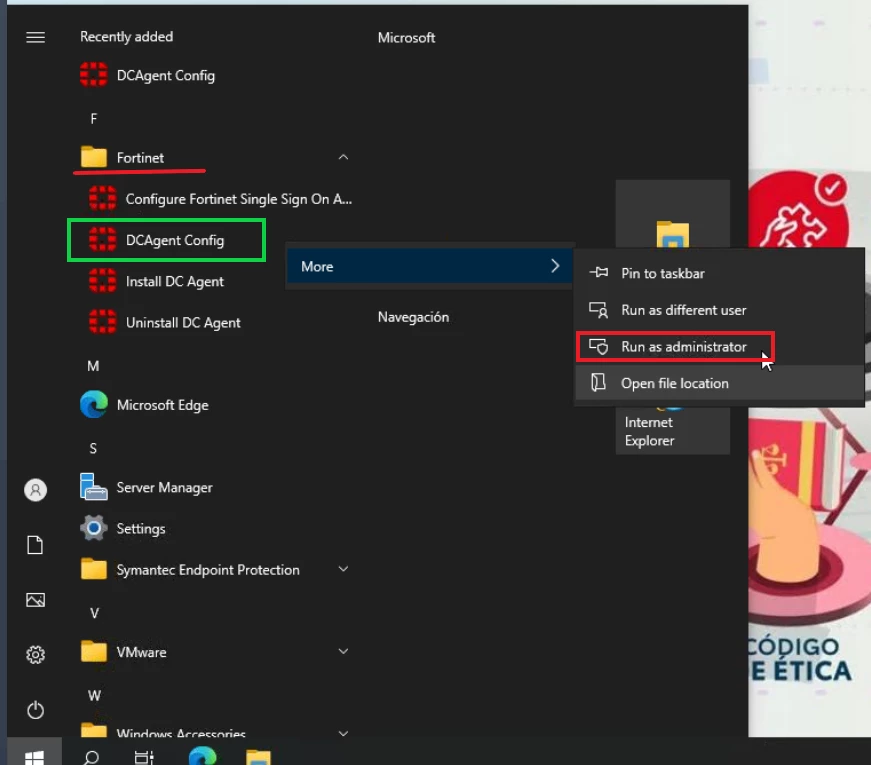871x765 pixels.
Task: Click the Recently added heading
Action: [127, 37]
